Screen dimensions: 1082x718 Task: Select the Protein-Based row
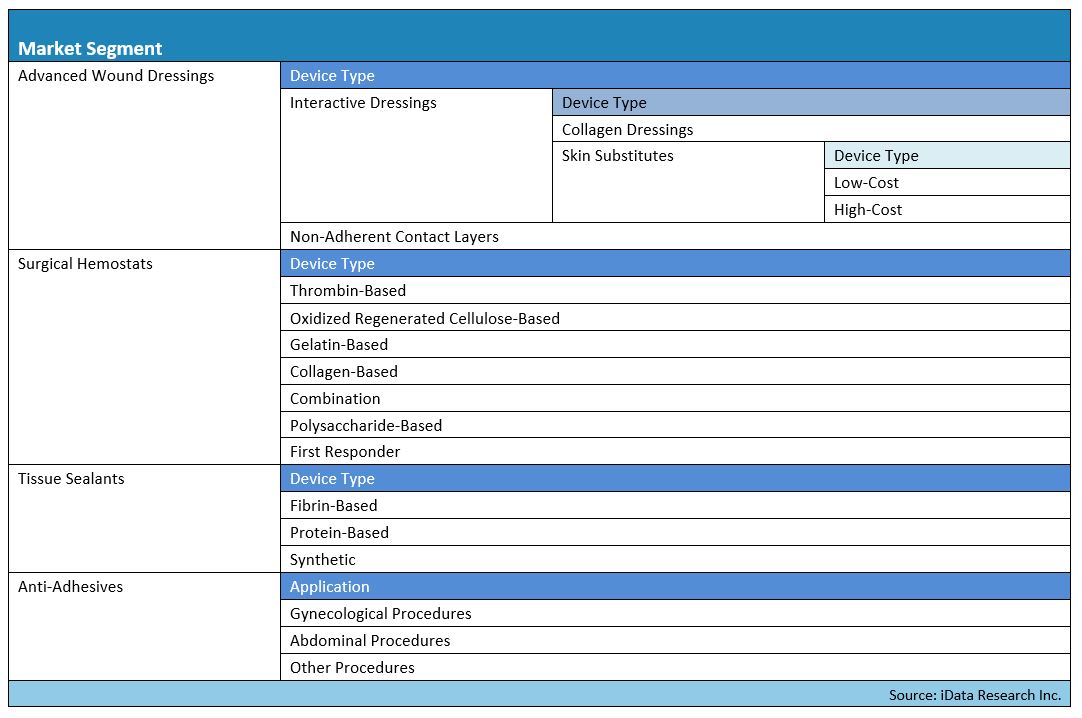click(x=676, y=532)
